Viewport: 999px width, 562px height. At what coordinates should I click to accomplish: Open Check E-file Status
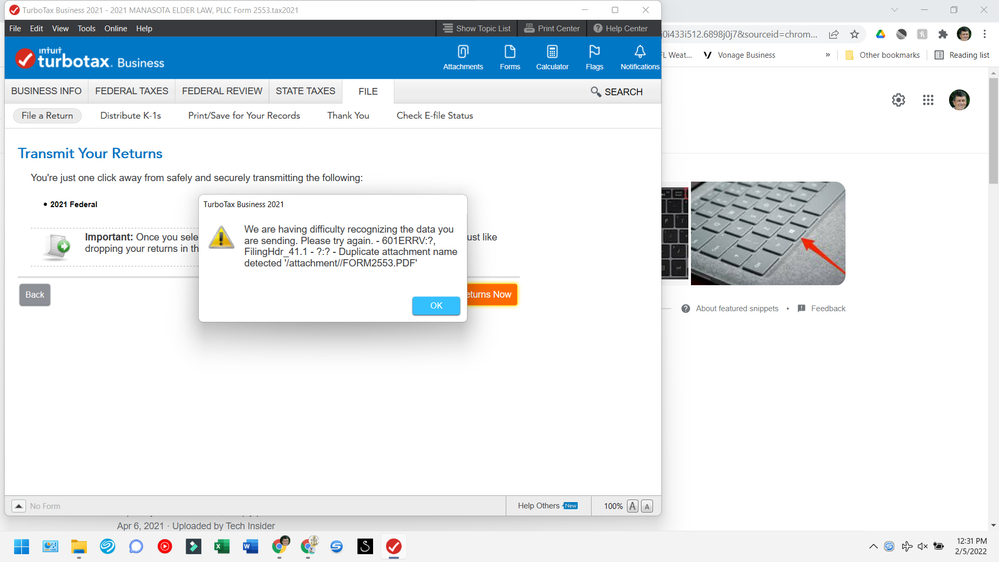[x=435, y=115]
